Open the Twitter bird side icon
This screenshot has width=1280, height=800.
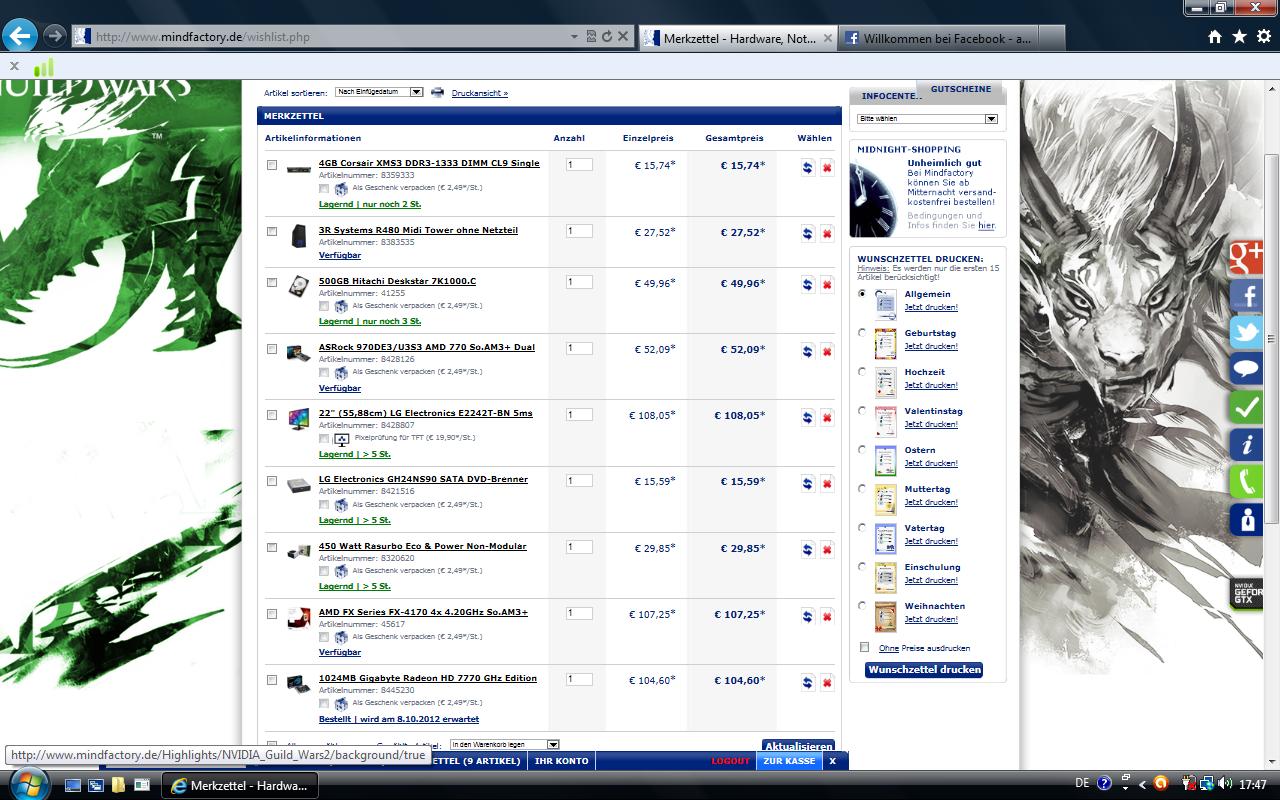pos(1246,333)
